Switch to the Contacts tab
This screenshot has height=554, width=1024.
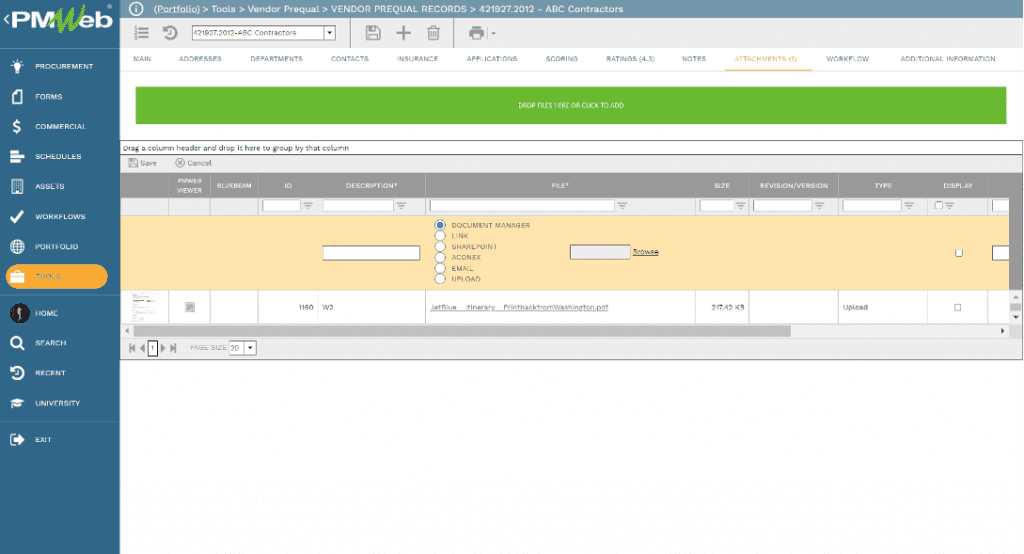click(349, 59)
